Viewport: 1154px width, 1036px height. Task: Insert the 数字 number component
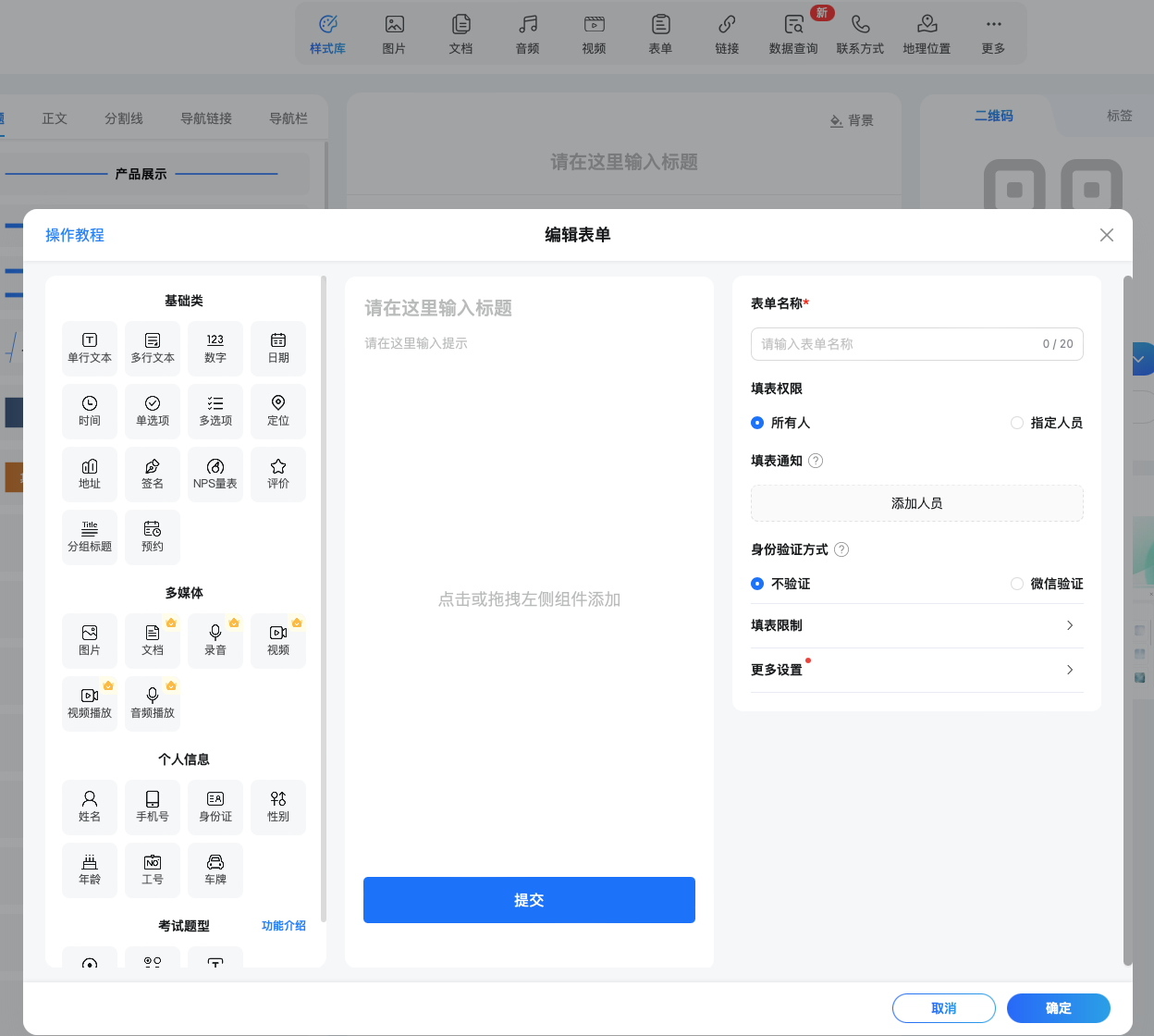[215, 349]
